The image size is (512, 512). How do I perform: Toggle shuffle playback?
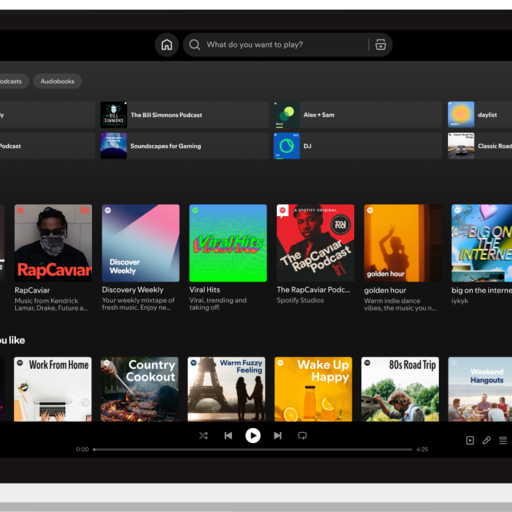[203, 436]
